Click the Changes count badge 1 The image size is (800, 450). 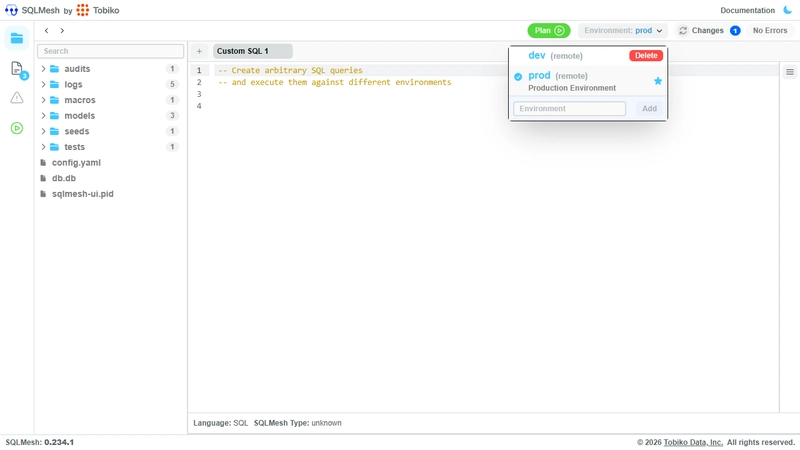tap(735, 31)
